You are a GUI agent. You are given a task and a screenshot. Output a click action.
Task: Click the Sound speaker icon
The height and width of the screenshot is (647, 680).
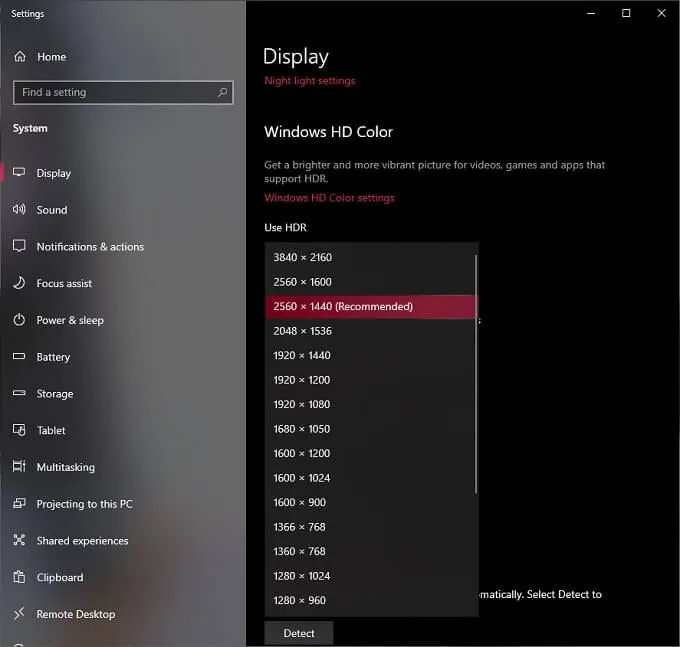click(x=19, y=209)
